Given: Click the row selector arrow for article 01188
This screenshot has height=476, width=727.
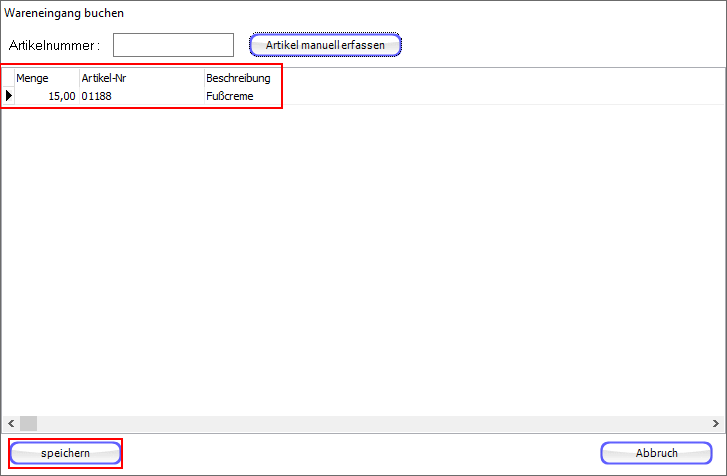Looking at the screenshot, I should pos(9,97).
